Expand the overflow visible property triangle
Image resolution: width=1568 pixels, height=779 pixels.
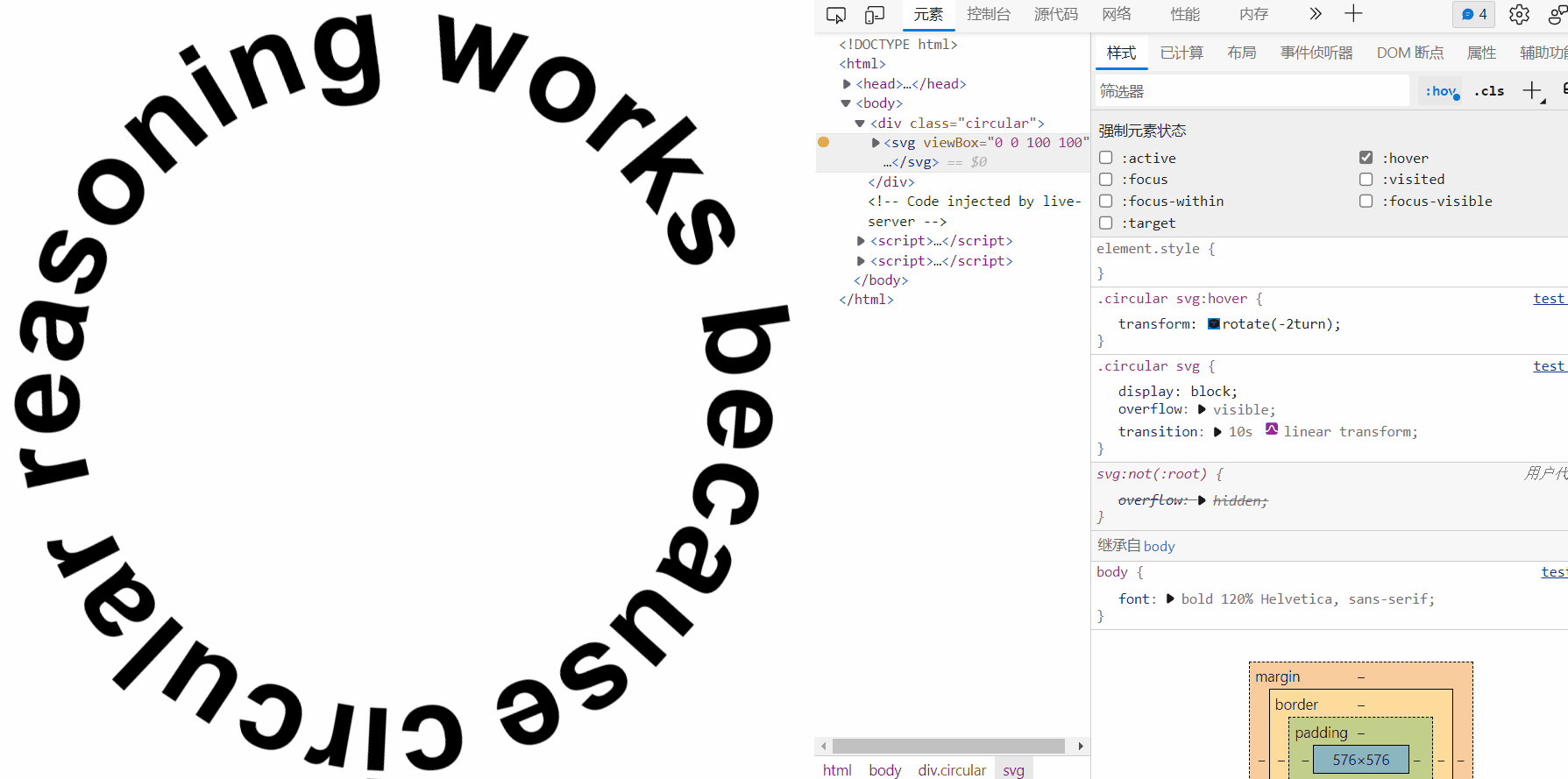1202,409
